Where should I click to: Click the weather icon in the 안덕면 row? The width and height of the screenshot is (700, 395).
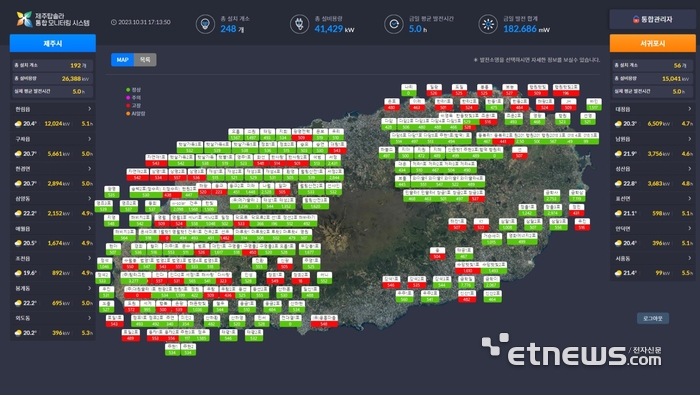coord(618,243)
